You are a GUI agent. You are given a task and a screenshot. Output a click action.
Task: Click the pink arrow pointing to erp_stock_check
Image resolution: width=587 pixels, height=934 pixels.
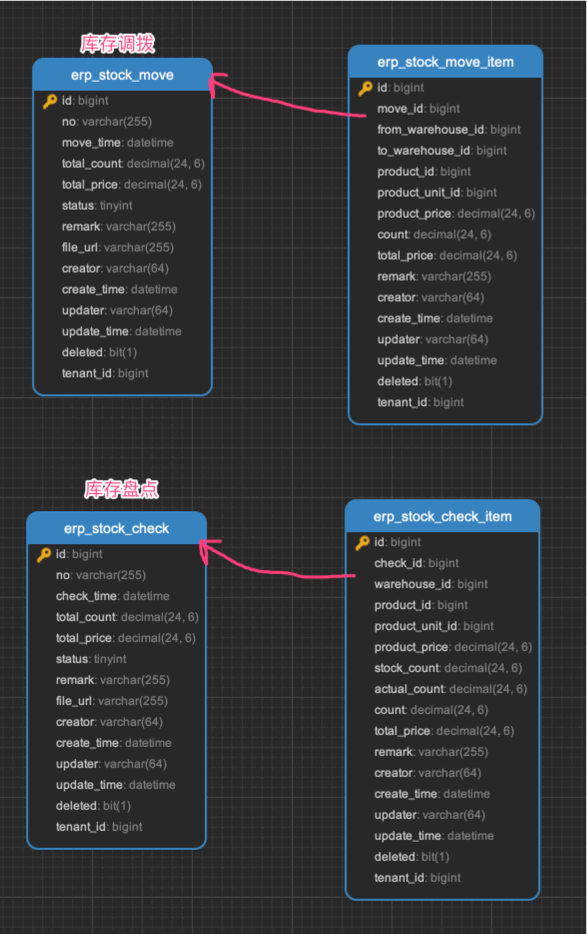[x=277, y=563]
